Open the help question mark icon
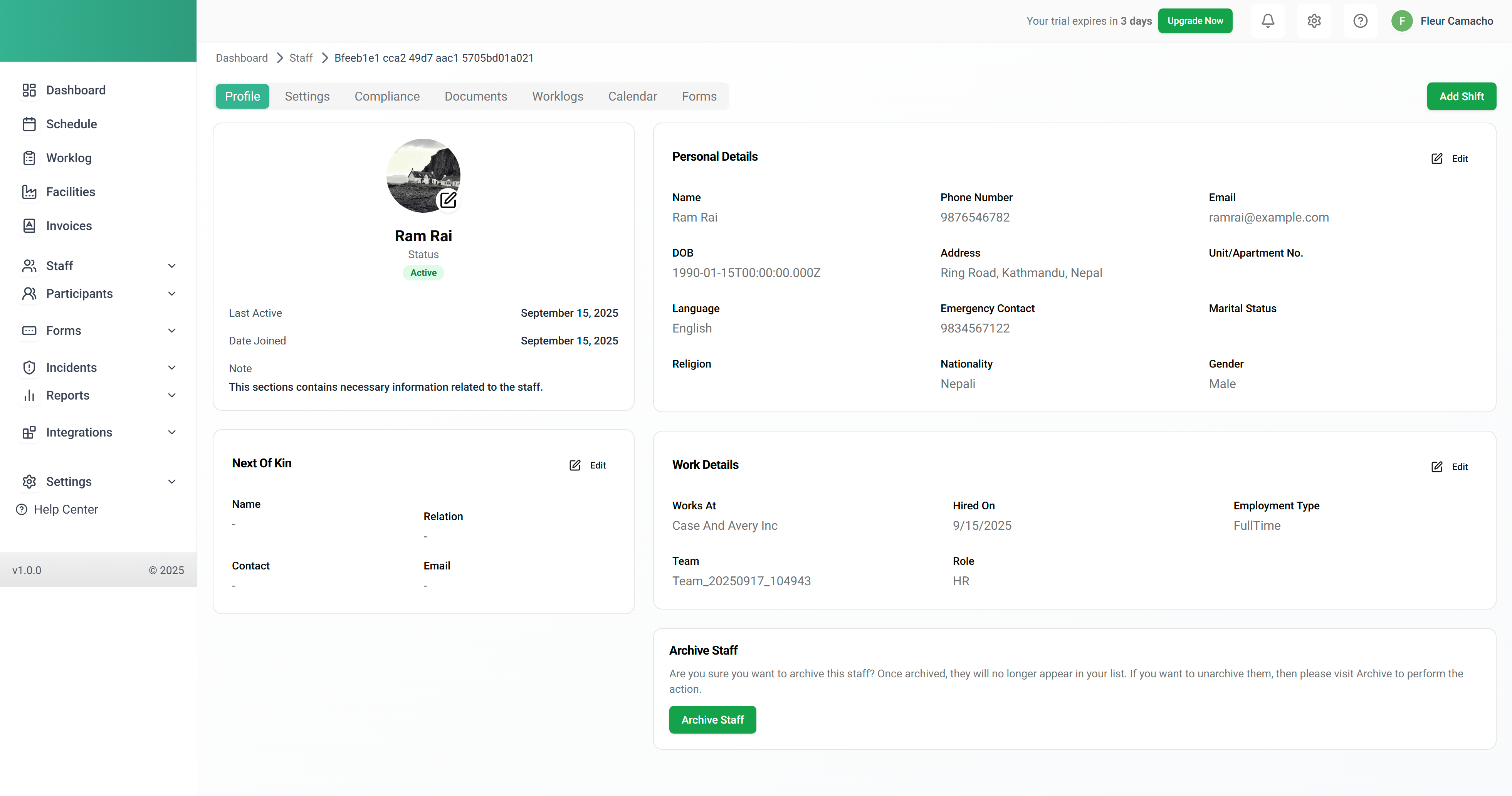This screenshot has height=796, width=1512. (x=1360, y=21)
